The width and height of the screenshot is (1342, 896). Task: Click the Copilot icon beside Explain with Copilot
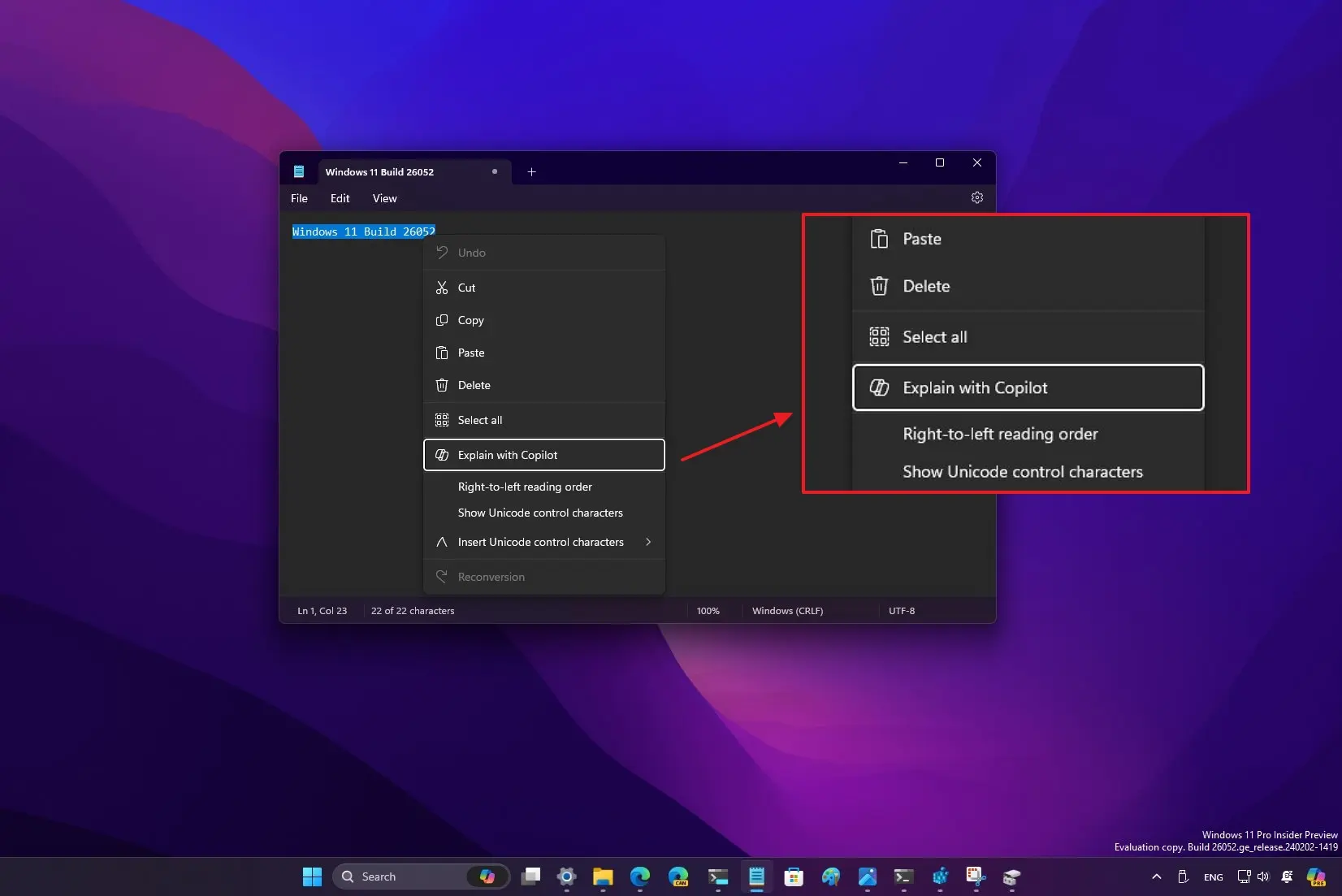coord(442,455)
